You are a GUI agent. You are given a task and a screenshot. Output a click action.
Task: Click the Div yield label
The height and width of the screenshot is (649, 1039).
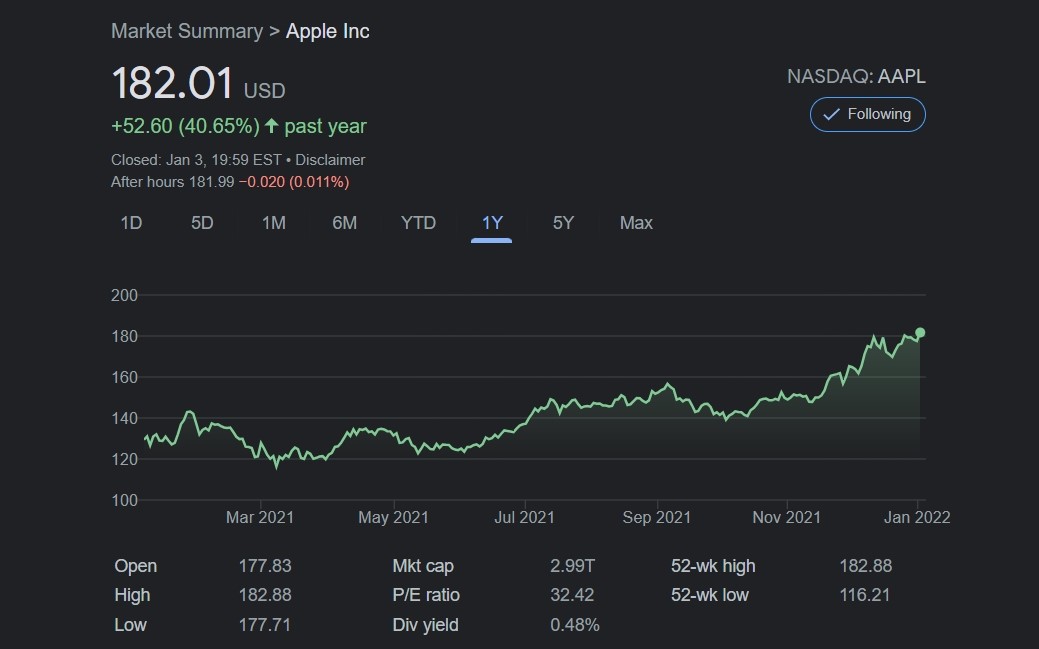[425, 624]
